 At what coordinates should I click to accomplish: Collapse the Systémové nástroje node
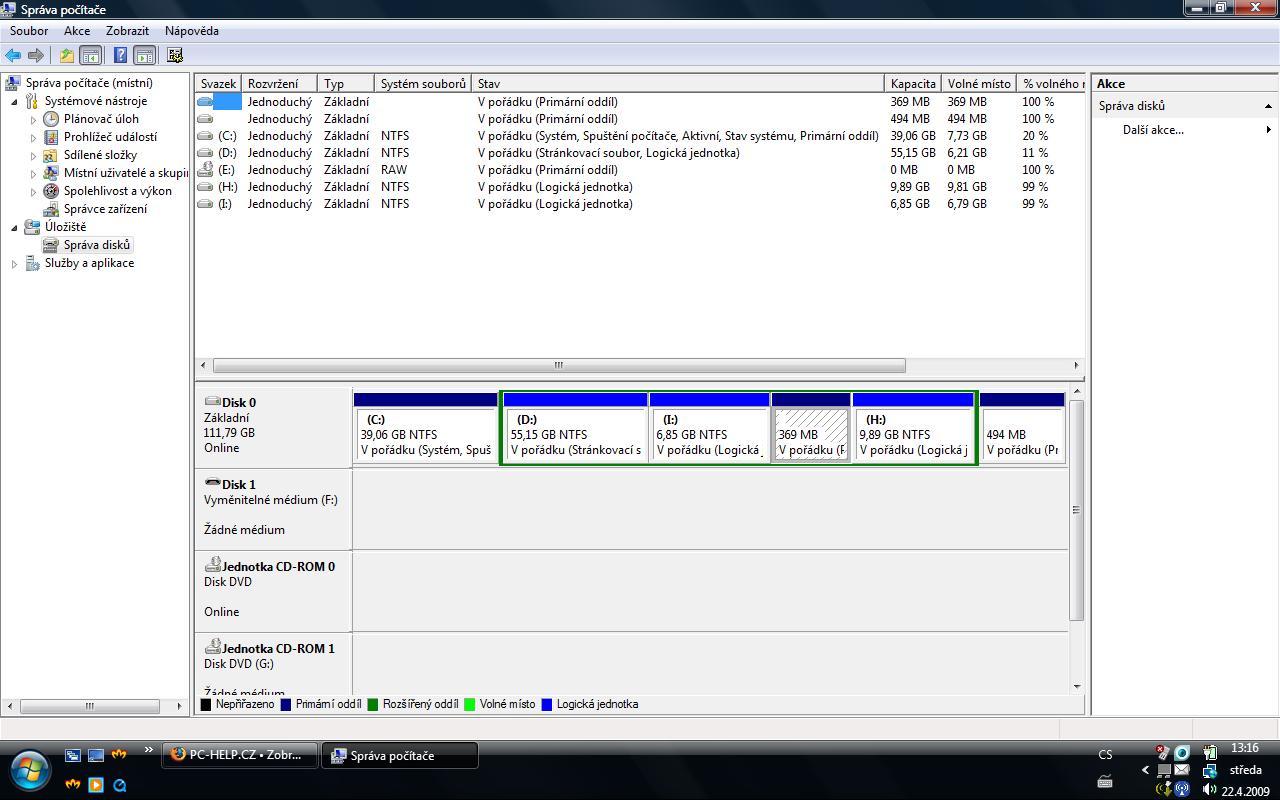pyautogui.click(x=15, y=102)
